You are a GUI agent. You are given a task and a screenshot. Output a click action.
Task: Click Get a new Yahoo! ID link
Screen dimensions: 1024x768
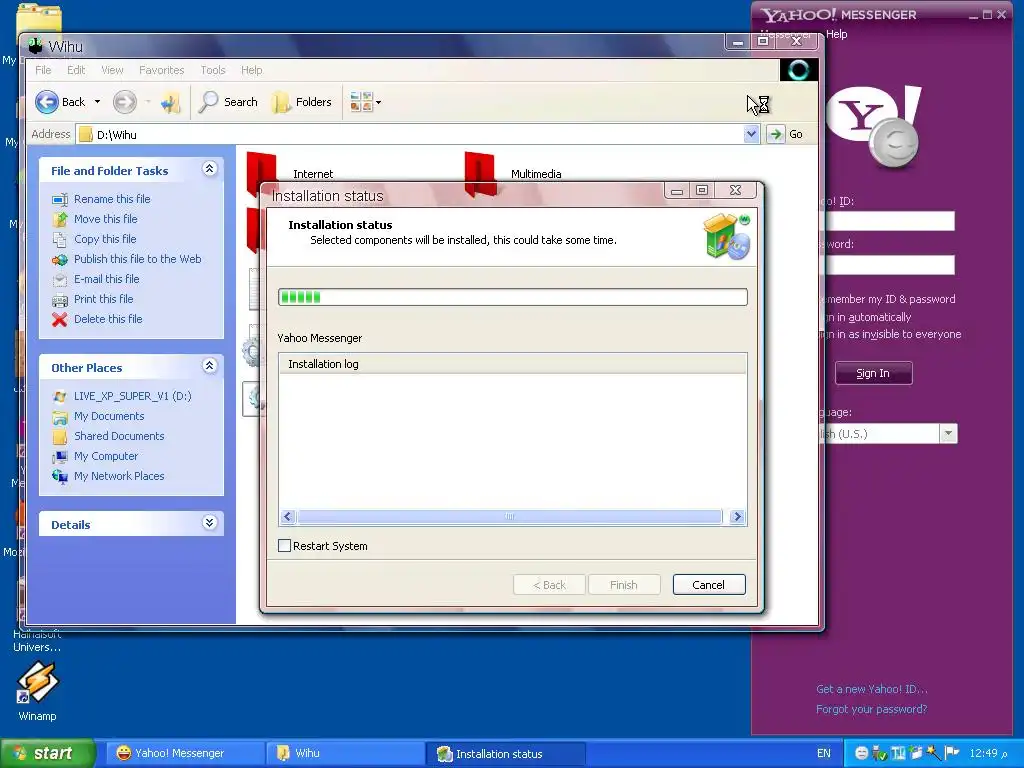tap(872, 689)
